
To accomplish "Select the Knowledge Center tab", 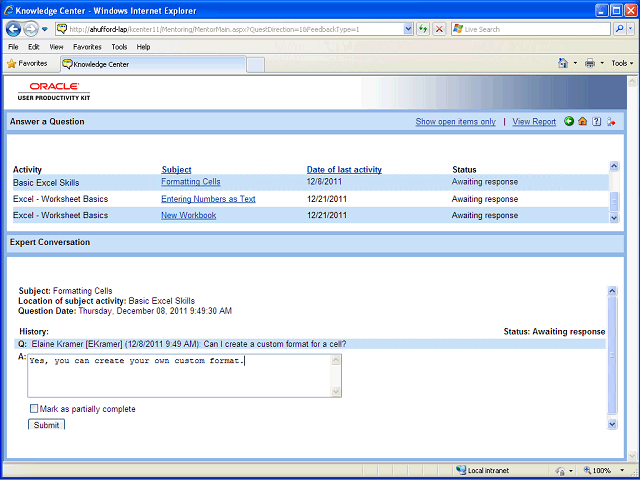I will (x=153, y=64).
